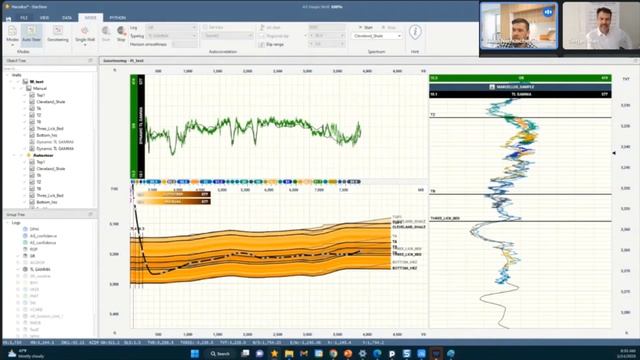Click the Object Tree search field

pos(50,69)
